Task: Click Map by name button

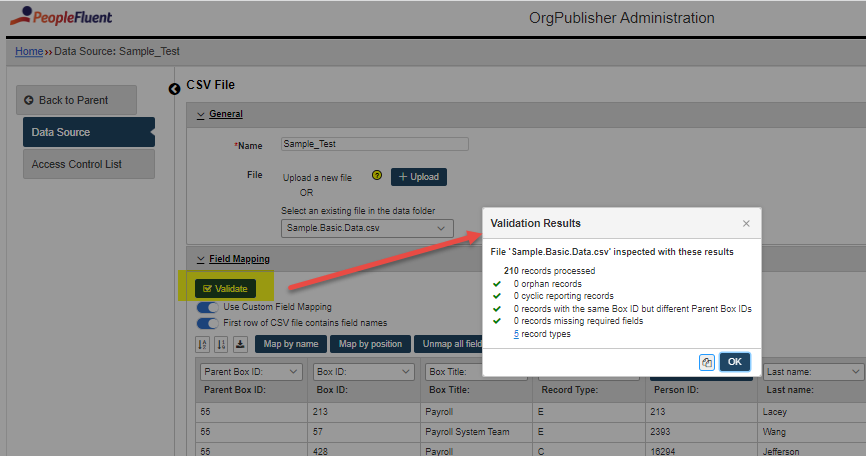Action: point(291,344)
